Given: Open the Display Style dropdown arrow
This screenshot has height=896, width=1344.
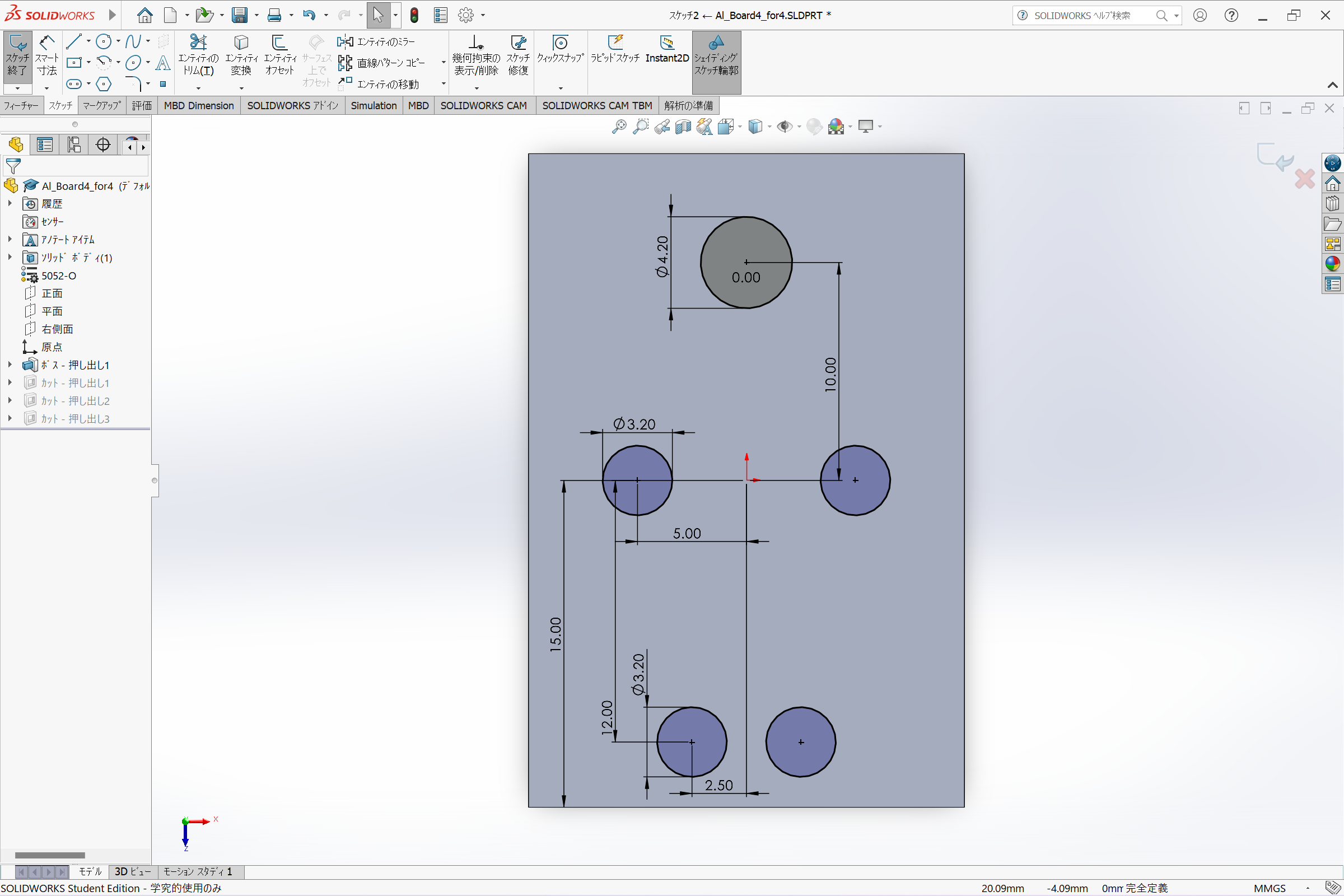Looking at the screenshot, I should coord(769,127).
